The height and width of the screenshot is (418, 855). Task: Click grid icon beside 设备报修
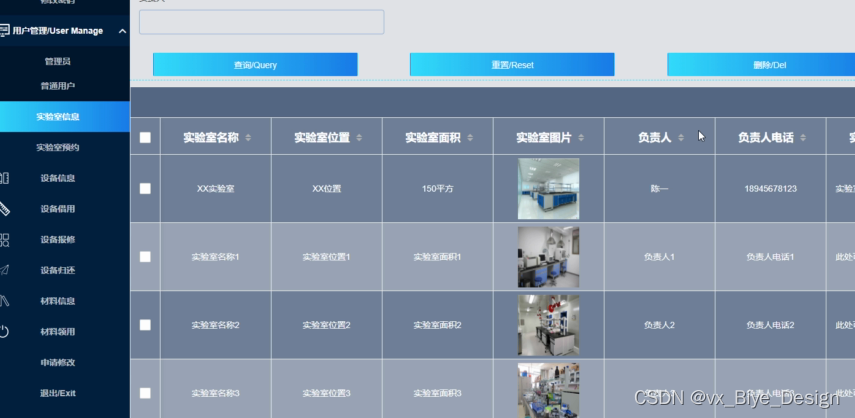tap(4, 240)
